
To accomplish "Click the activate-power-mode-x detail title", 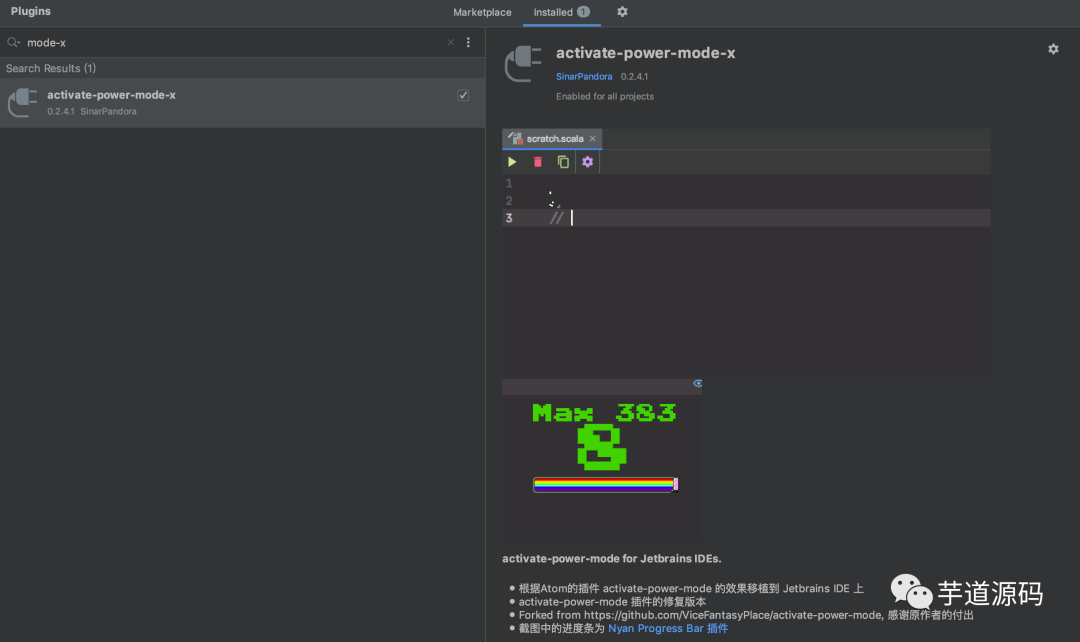I will [645, 53].
